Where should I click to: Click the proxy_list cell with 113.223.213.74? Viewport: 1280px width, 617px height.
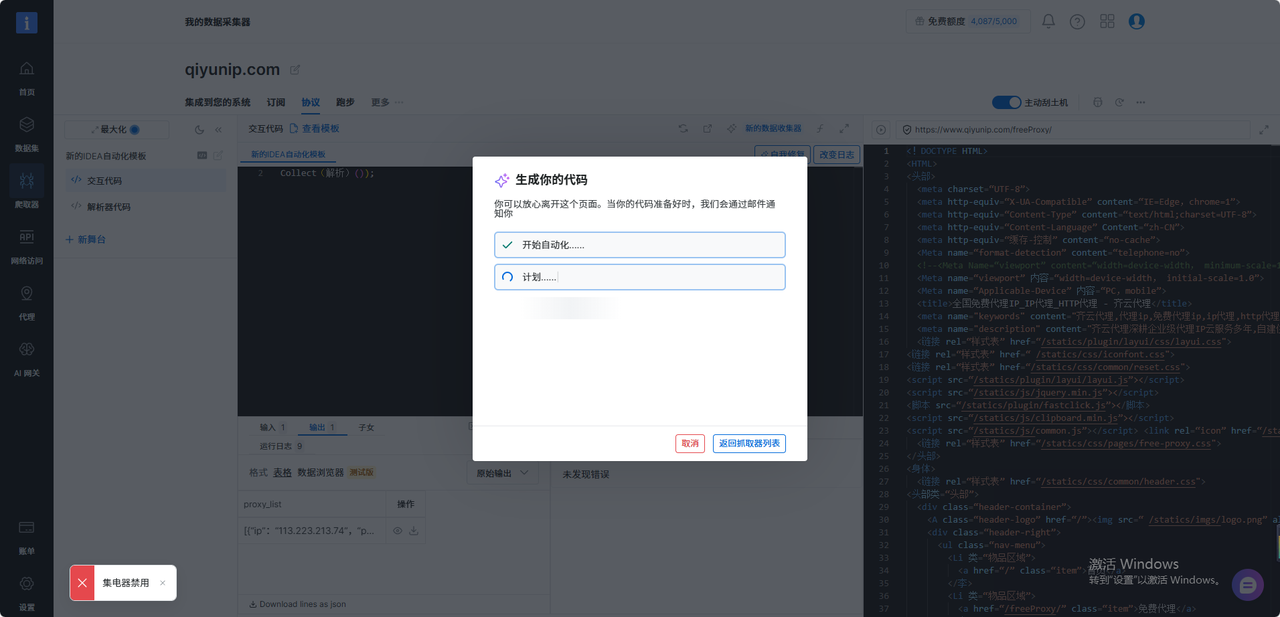[311, 531]
